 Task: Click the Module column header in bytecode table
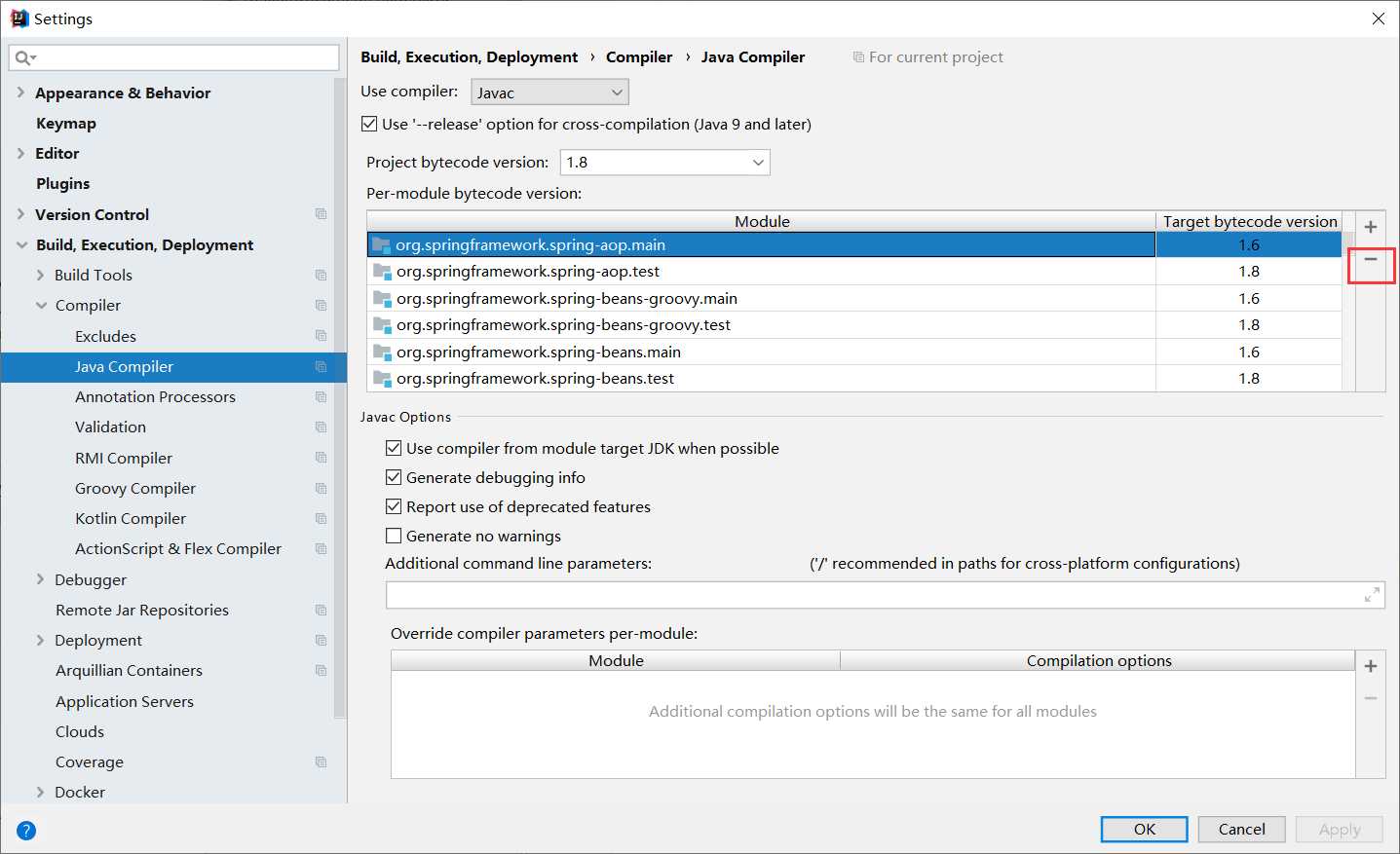762,222
